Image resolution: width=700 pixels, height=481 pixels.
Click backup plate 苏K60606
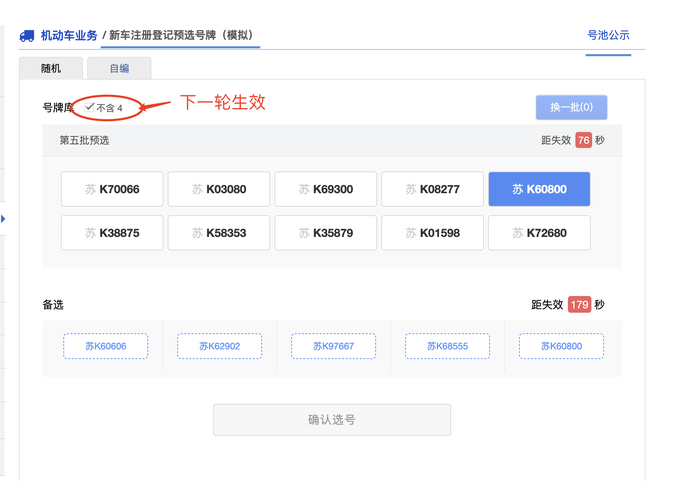click(105, 346)
